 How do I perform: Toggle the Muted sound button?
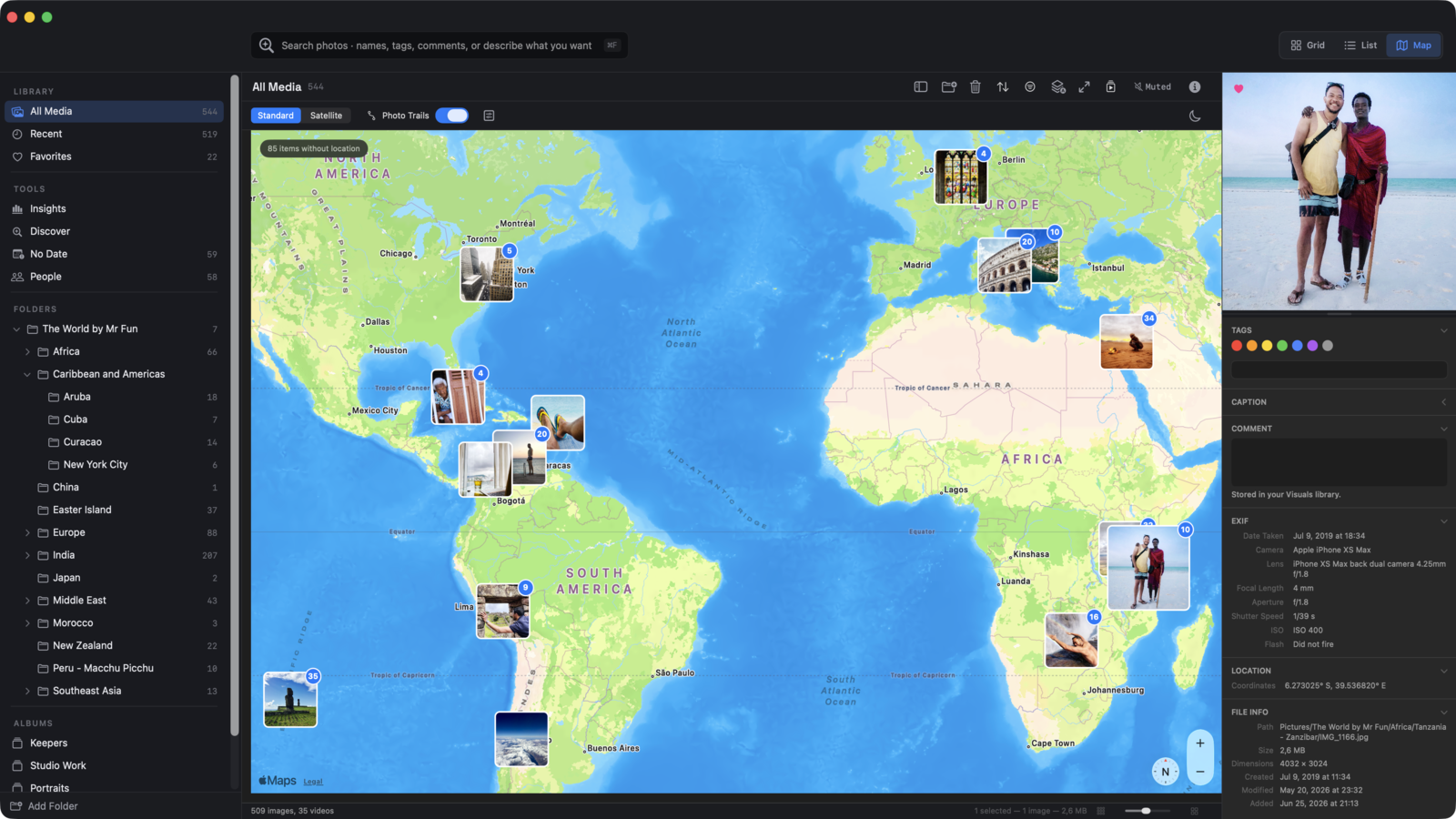[x=1152, y=86]
